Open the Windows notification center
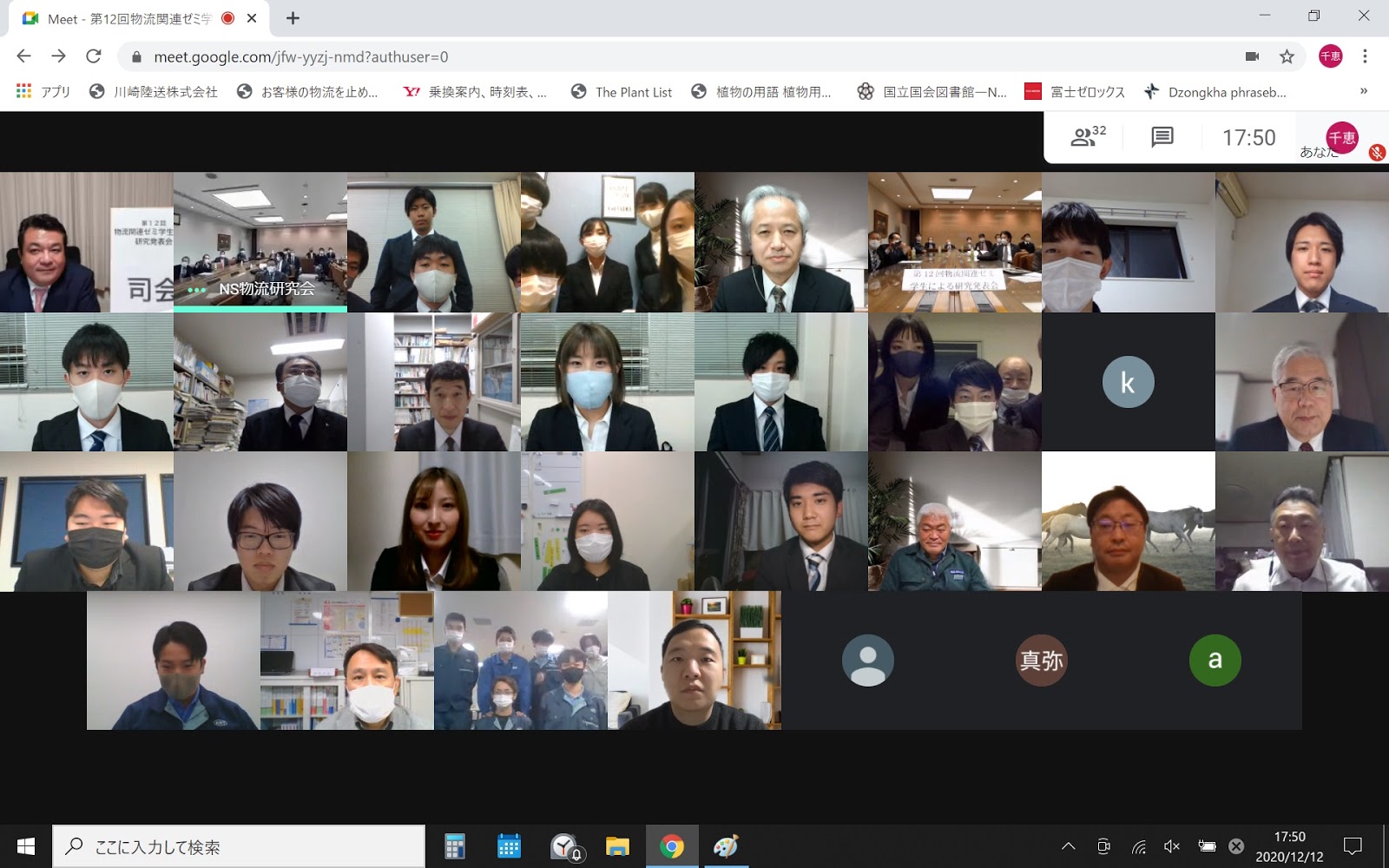Image resolution: width=1389 pixels, height=868 pixels. coord(1353,846)
